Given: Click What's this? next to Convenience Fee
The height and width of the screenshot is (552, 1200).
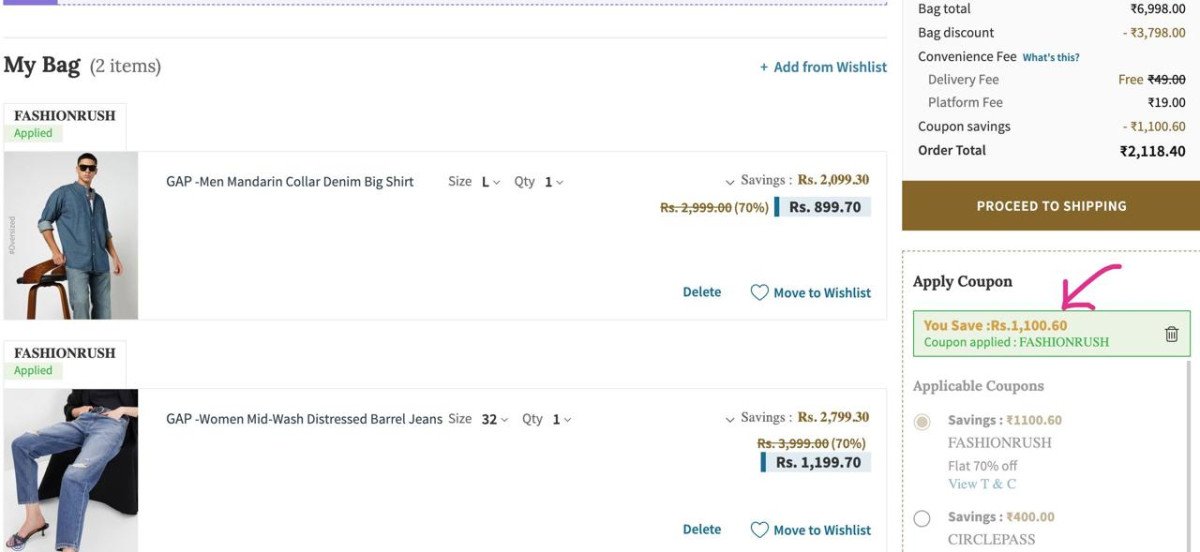Looking at the screenshot, I should (x=1051, y=58).
